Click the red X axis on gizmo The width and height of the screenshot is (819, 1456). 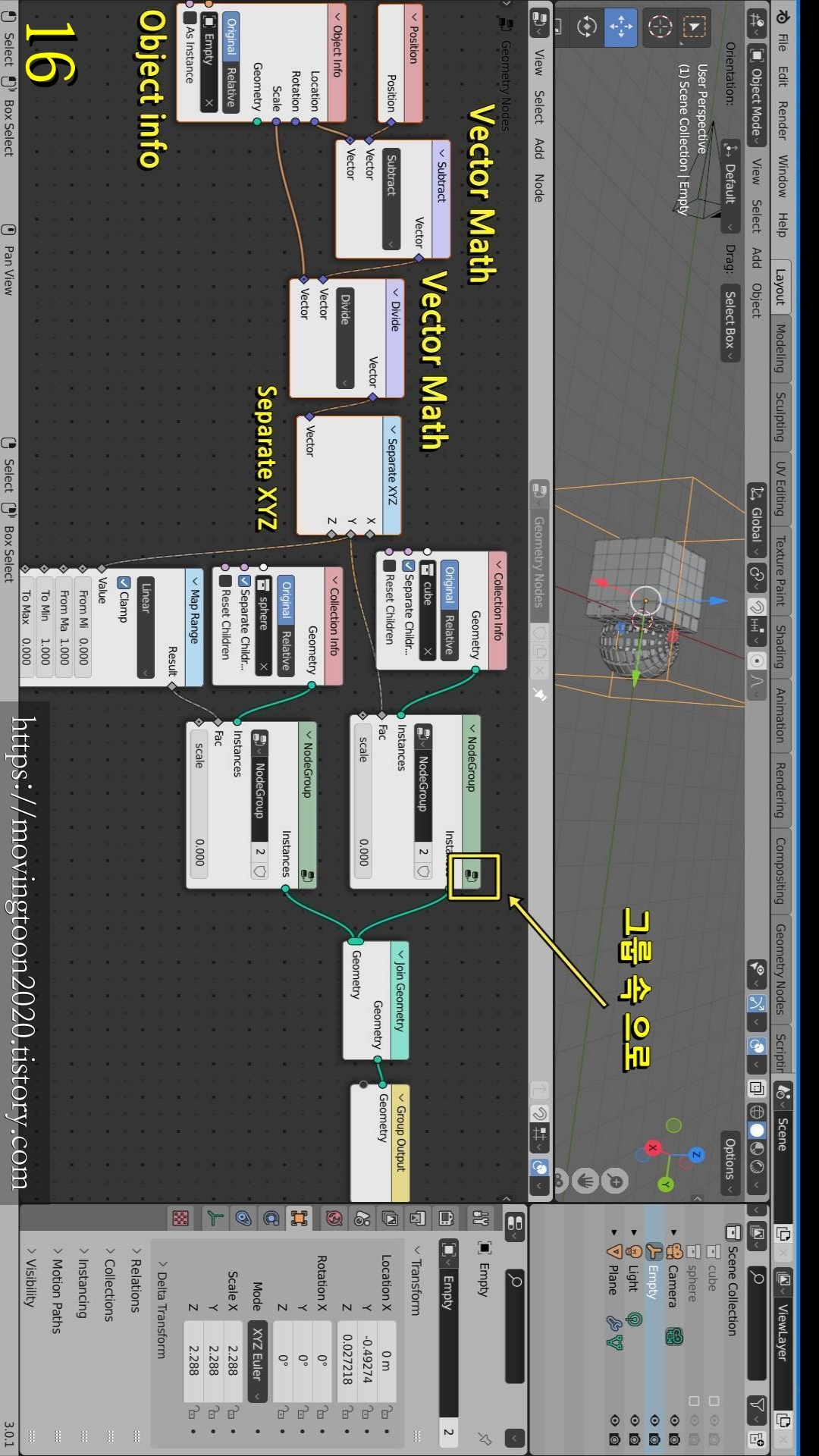pos(652,1148)
